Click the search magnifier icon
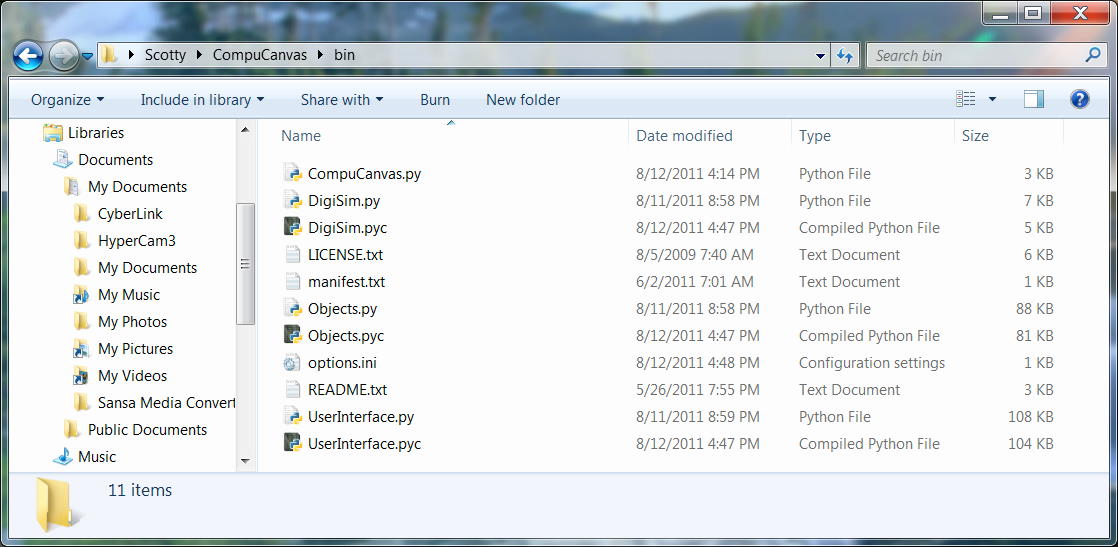The width and height of the screenshot is (1118, 547). pyautogui.click(x=1092, y=55)
